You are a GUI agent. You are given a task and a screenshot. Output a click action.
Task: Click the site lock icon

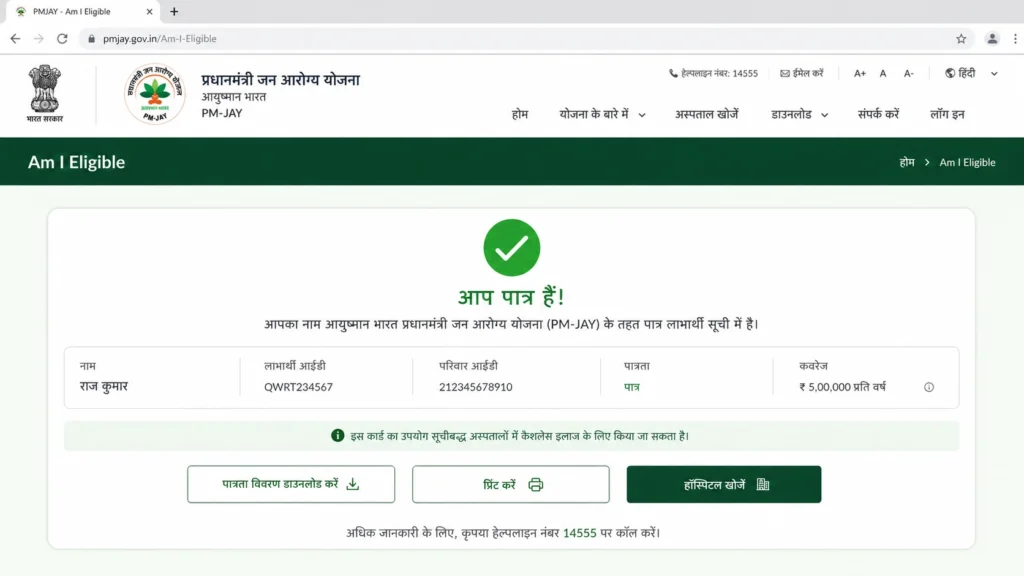[x=91, y=39]
